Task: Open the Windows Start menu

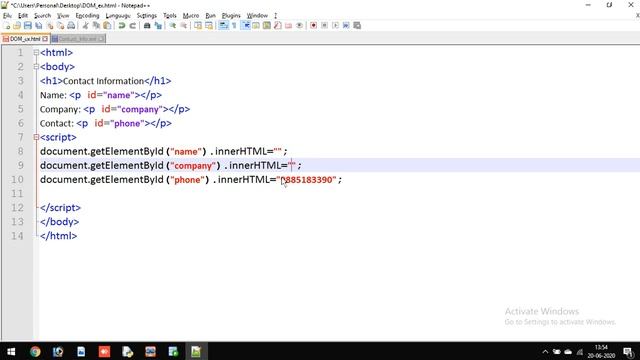Action: 11,351
